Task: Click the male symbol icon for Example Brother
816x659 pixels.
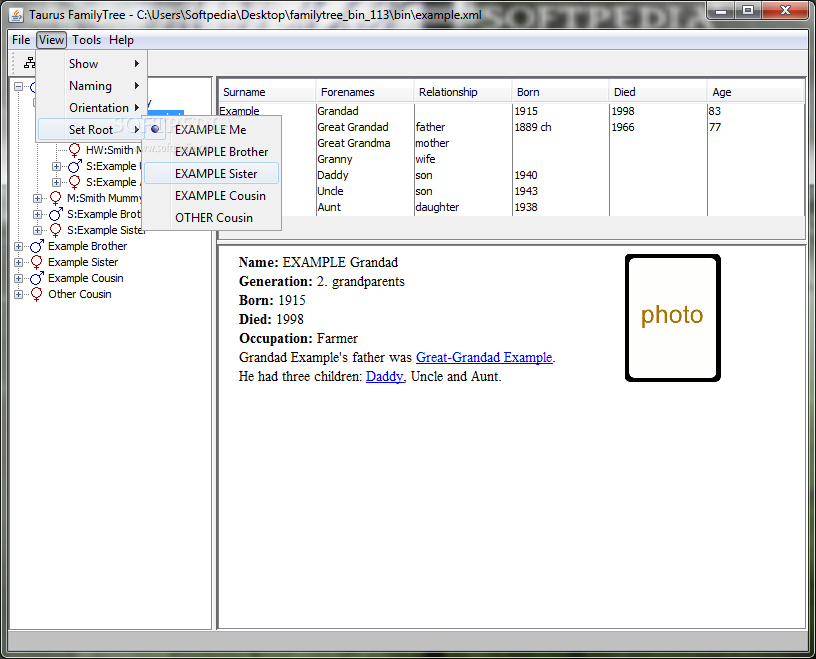Action: coord(37,246)
